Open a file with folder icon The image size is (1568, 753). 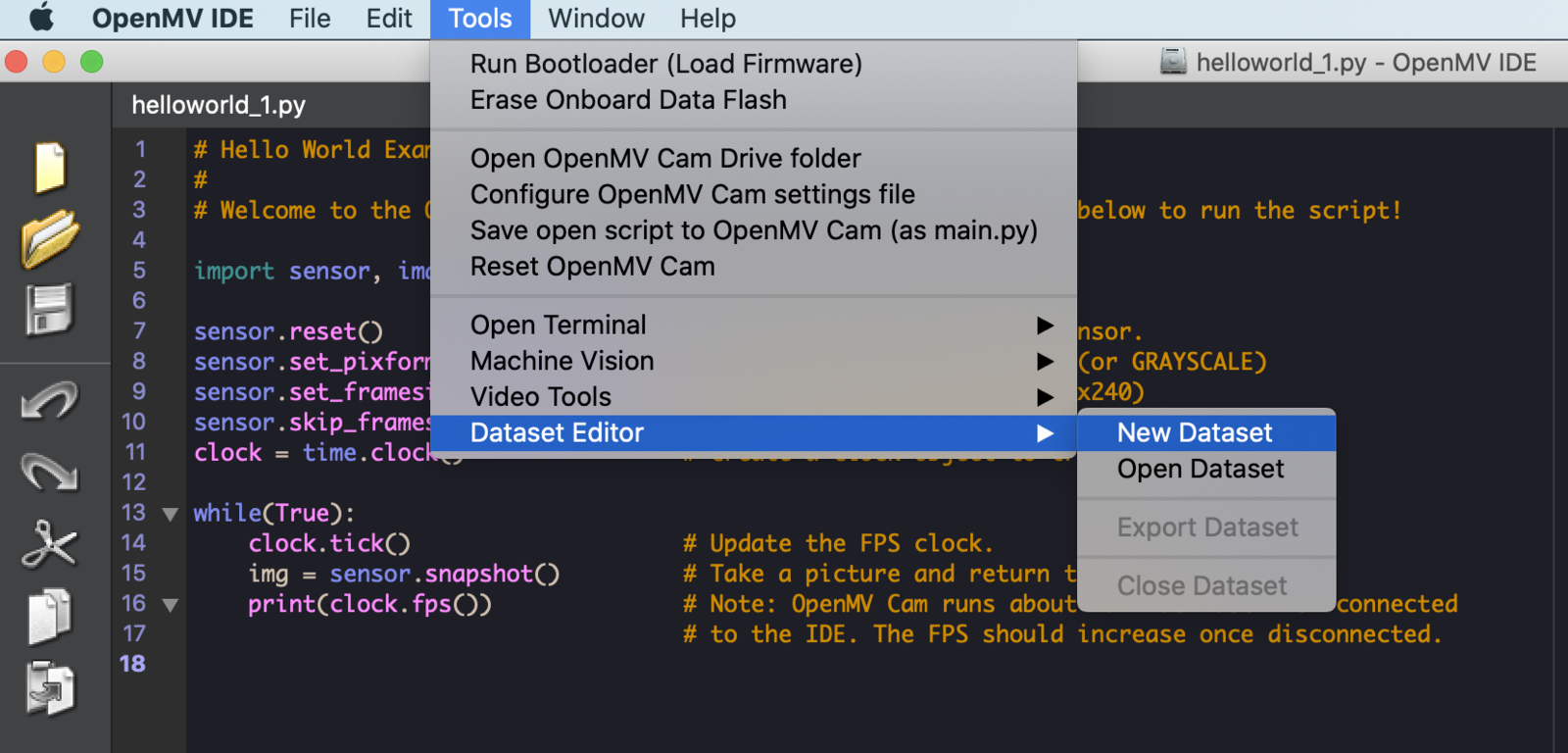(50, 238)
